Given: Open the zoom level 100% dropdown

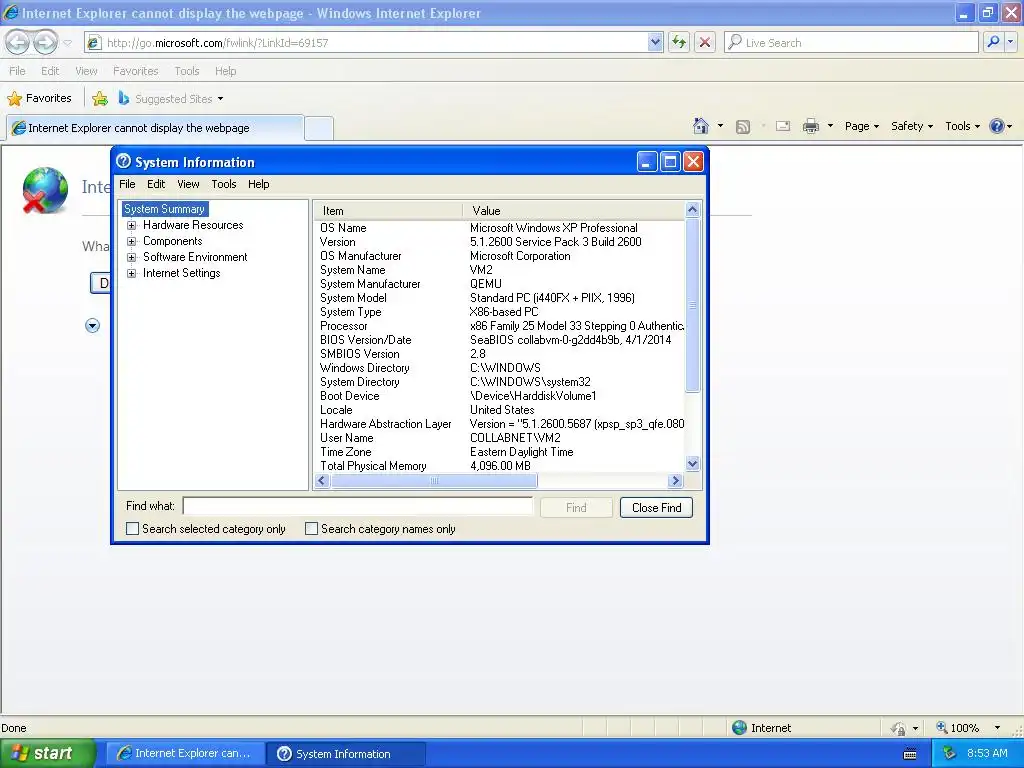Looking at the screenshot, I should point(997,728).
